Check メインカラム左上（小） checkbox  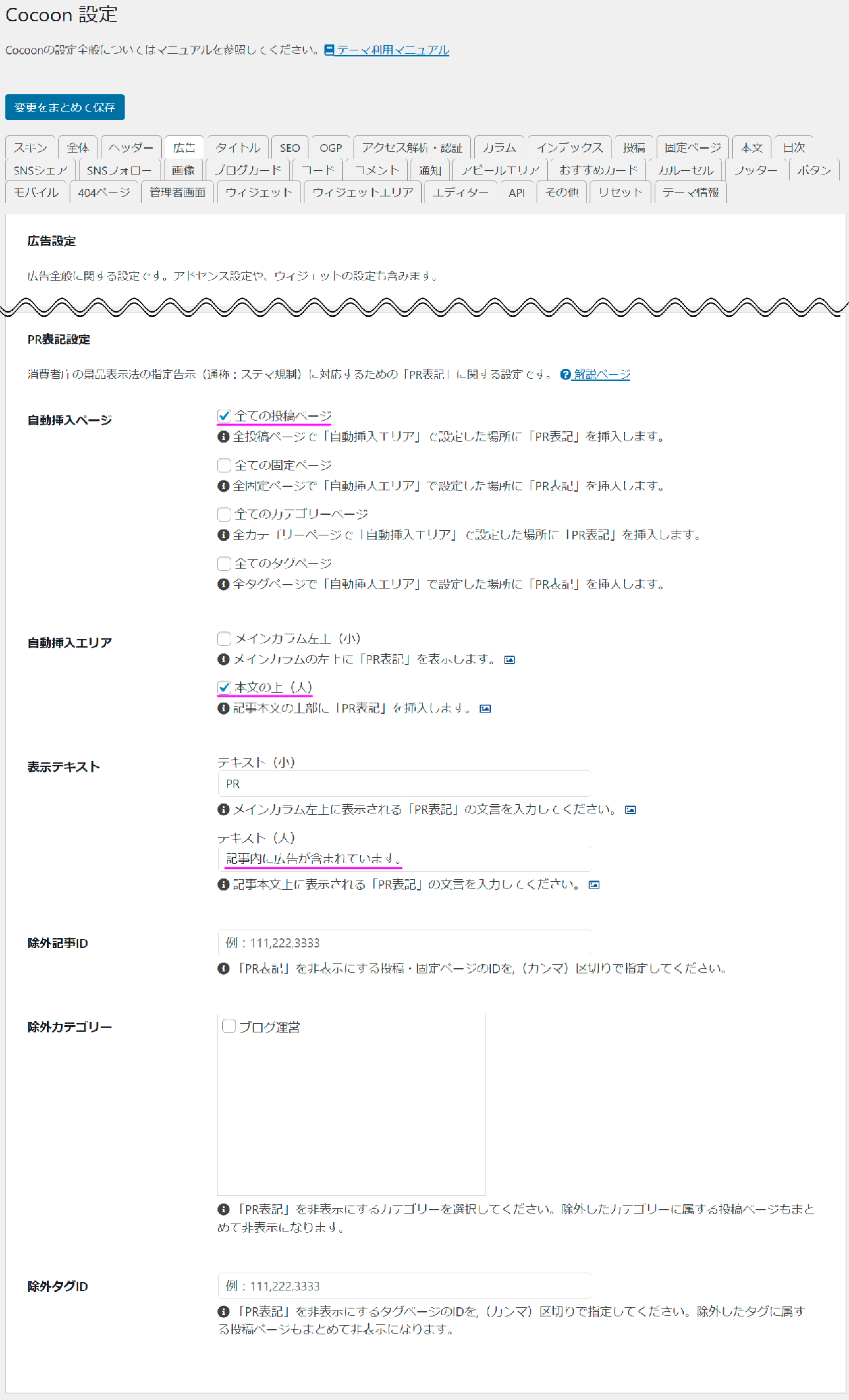(224, 638)
